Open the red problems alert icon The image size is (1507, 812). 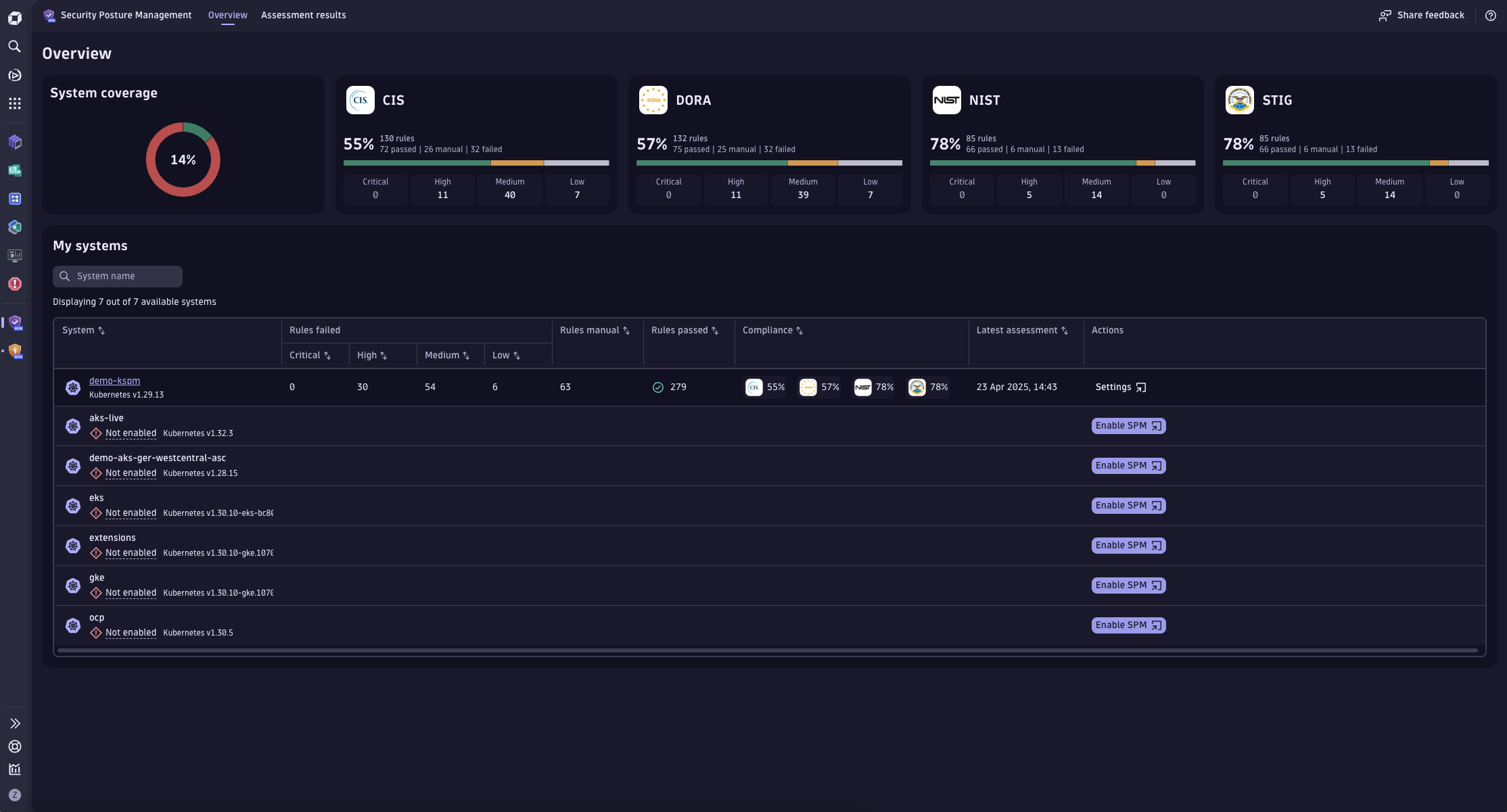click(x=15, y=284)
